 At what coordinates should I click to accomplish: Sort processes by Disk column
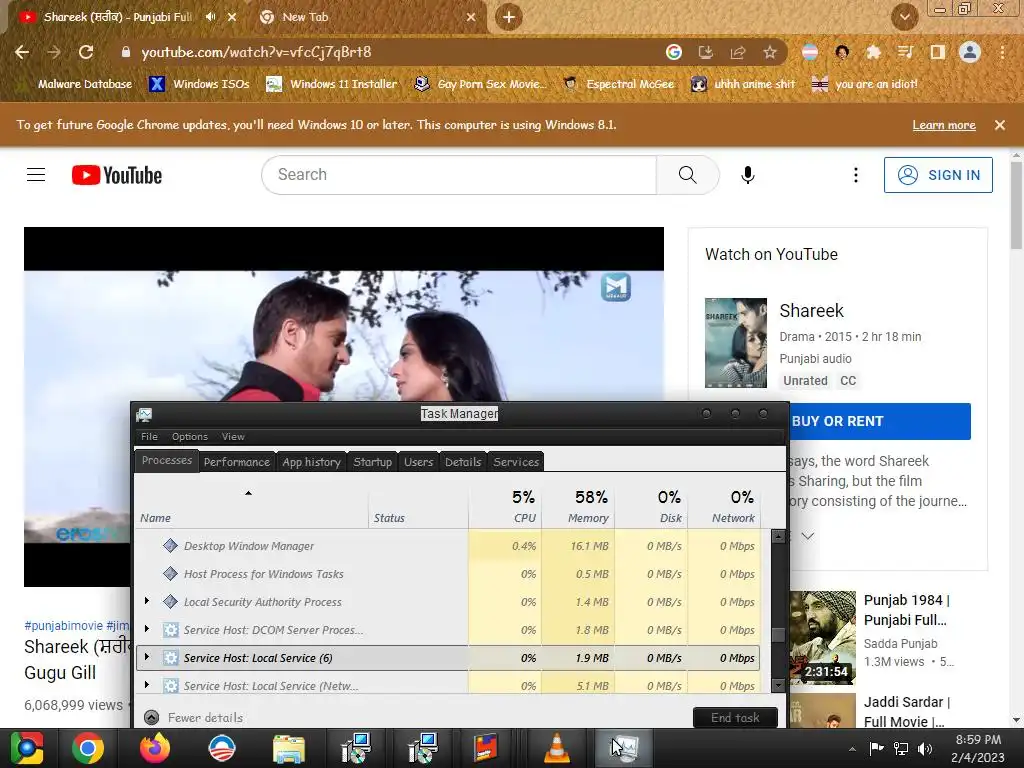click(650, 506)
